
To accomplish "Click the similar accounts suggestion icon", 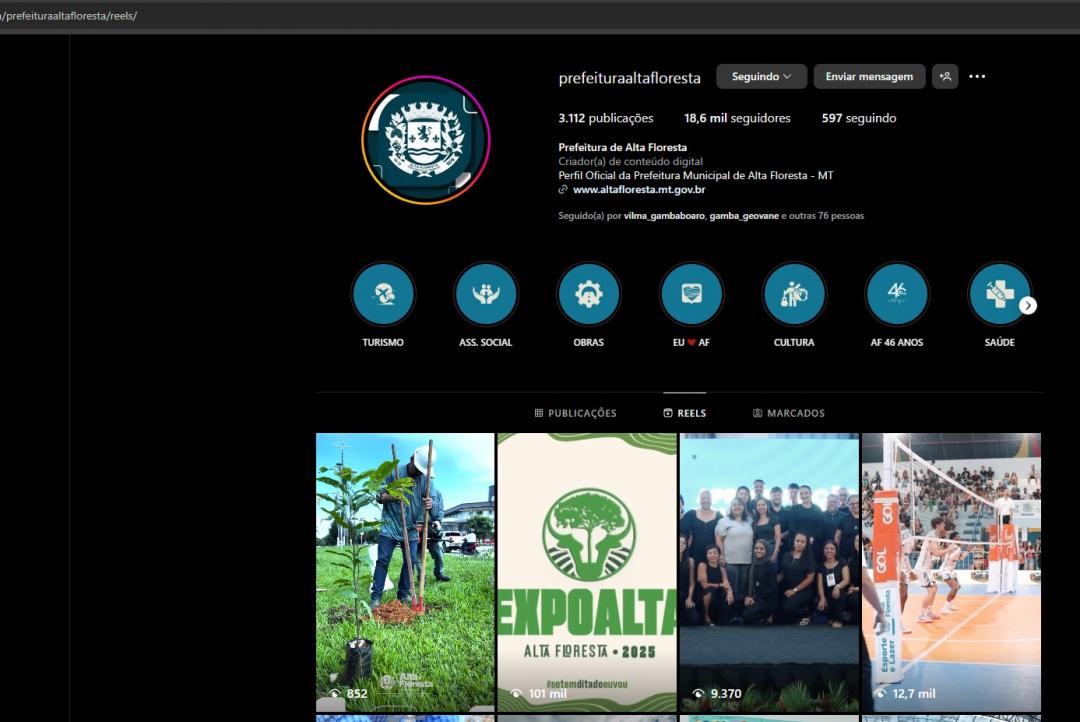I will click(x=945, y=76).
